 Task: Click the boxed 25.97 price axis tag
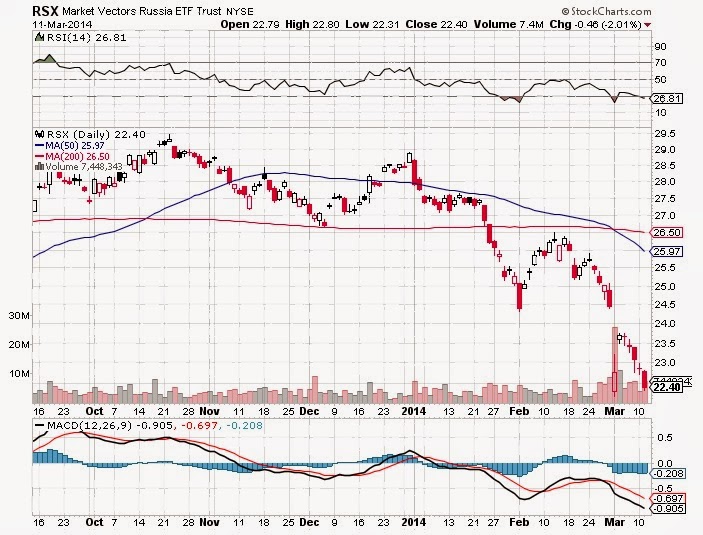click(x=667, y=252)
